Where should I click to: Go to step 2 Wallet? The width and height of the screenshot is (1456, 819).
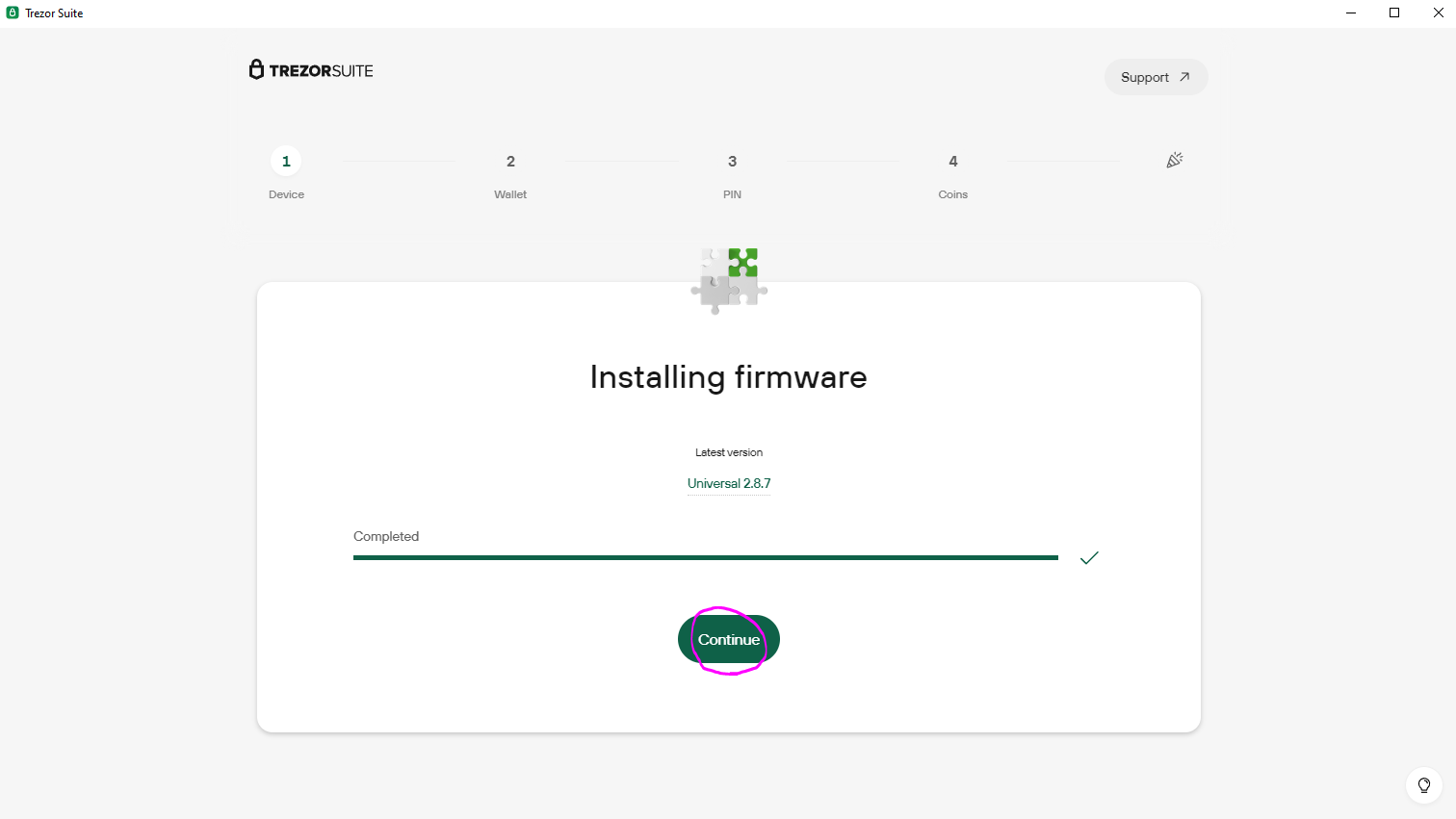[x=510, y=162]
